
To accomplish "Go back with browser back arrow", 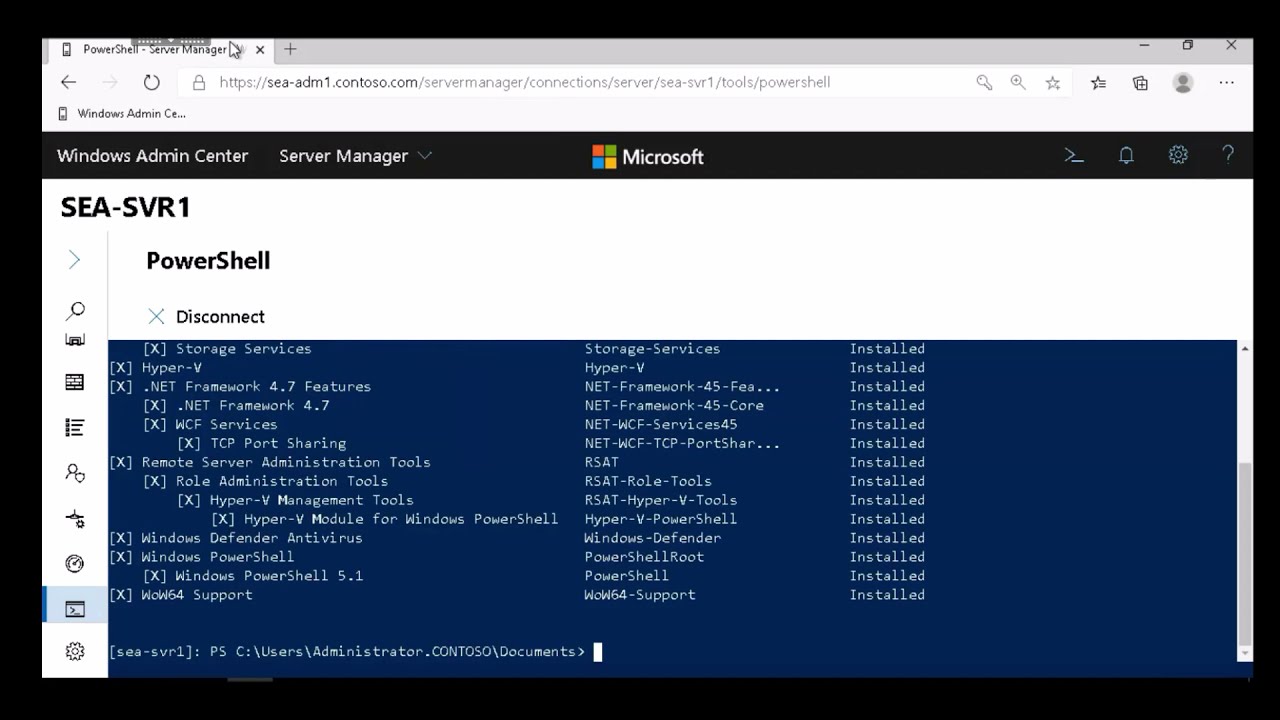I will (x=68, y=83).
